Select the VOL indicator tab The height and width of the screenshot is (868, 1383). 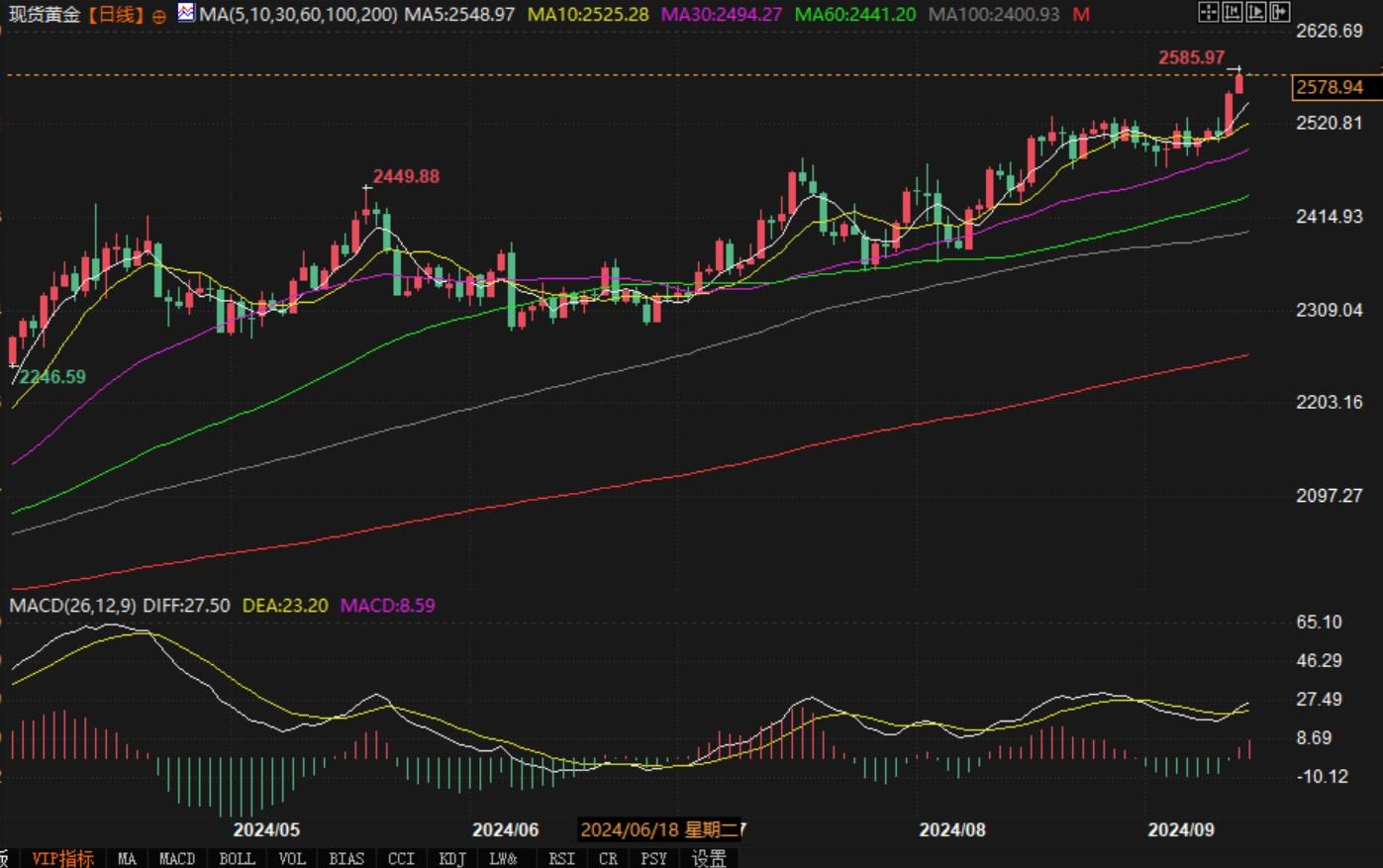click(x=291, y=858)
